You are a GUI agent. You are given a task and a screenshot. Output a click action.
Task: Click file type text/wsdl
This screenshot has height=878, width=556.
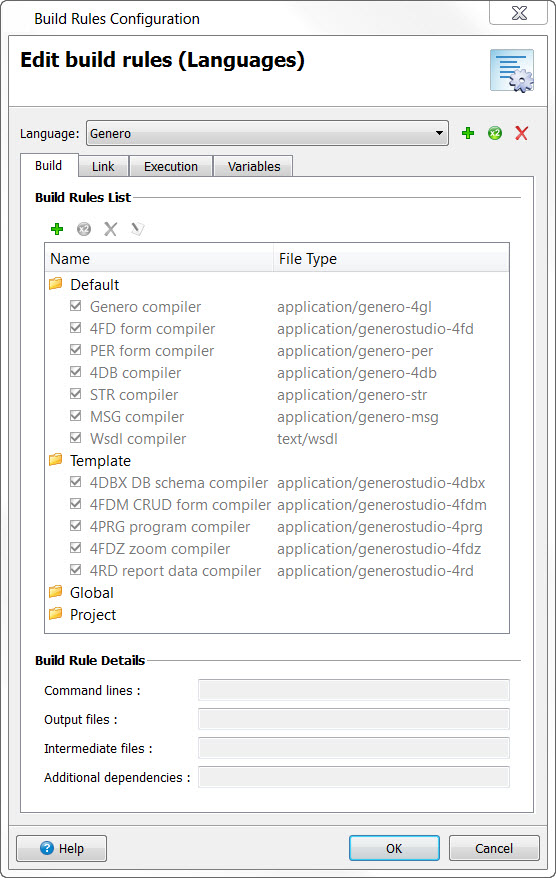tap(307, 439)
